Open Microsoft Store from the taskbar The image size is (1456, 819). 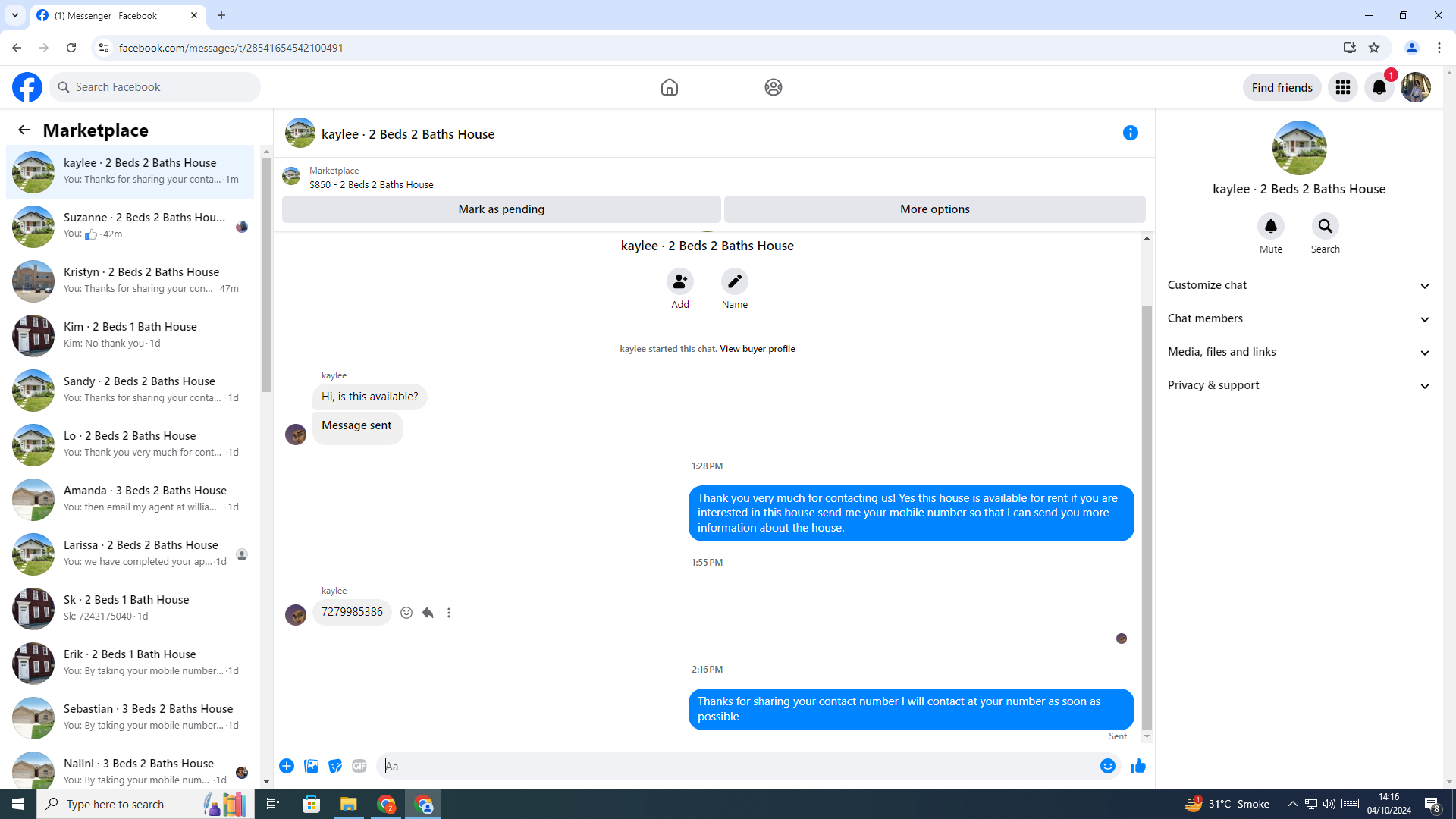[x=311, y=804]
